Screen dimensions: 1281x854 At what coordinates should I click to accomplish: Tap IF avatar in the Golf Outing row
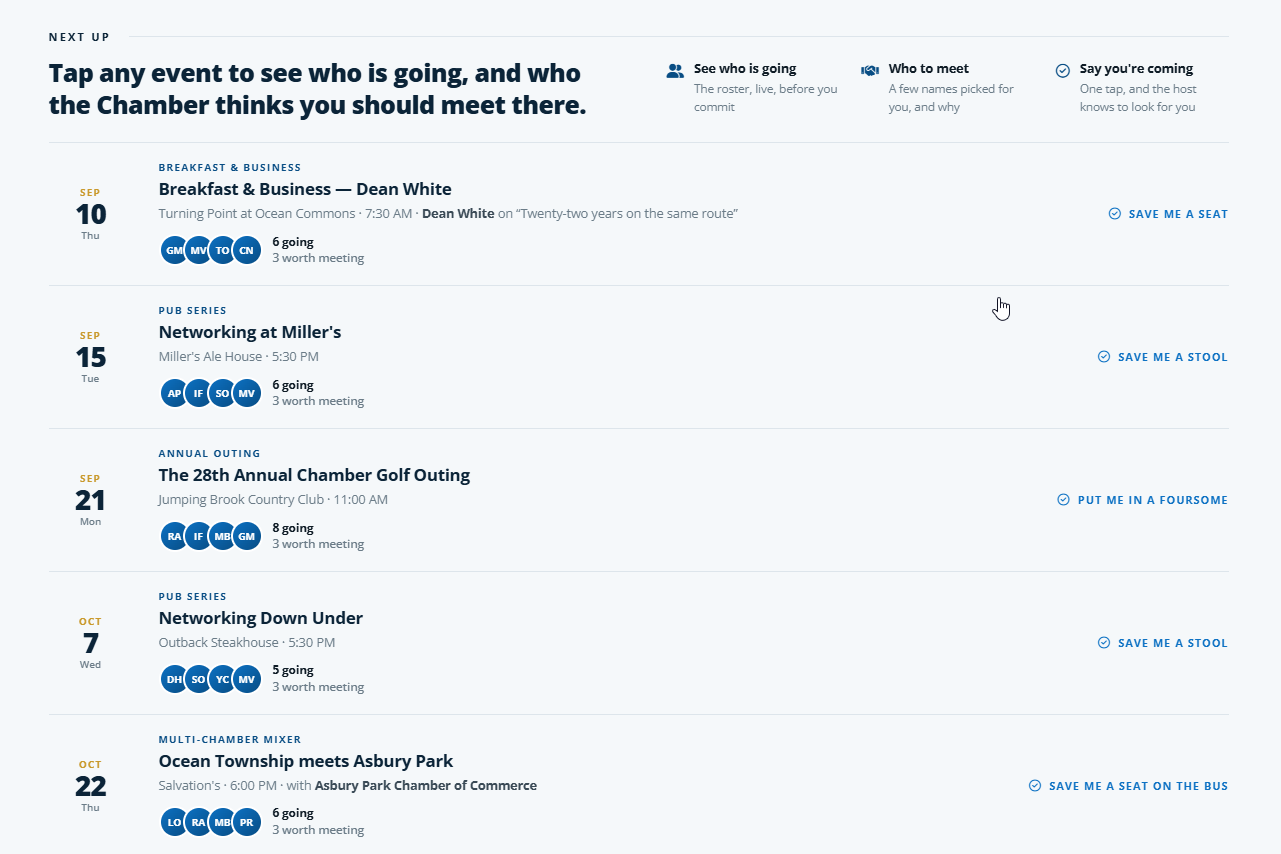(x=199, y=536)
